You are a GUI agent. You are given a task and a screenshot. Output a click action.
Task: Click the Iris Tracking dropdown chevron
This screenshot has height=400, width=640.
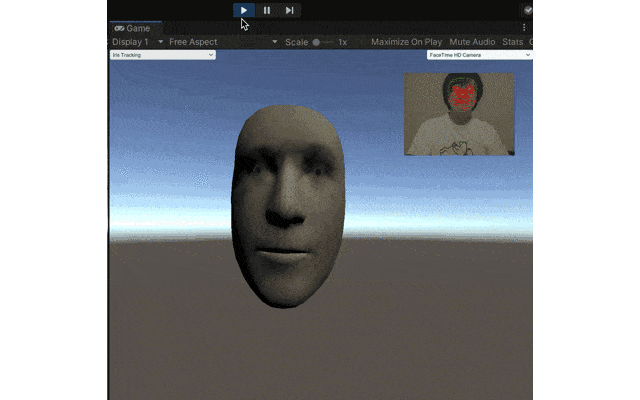pos(211,55)
